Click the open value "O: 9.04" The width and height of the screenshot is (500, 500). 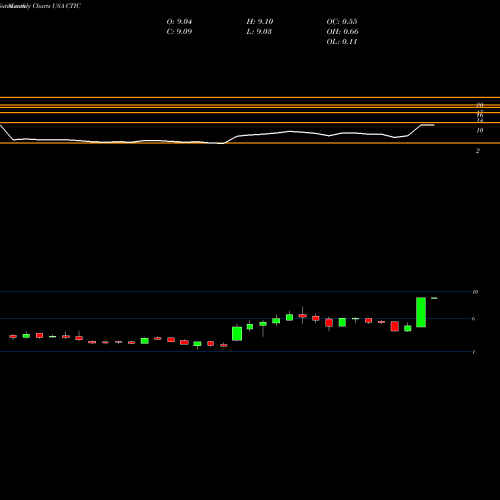pos(179,22)
